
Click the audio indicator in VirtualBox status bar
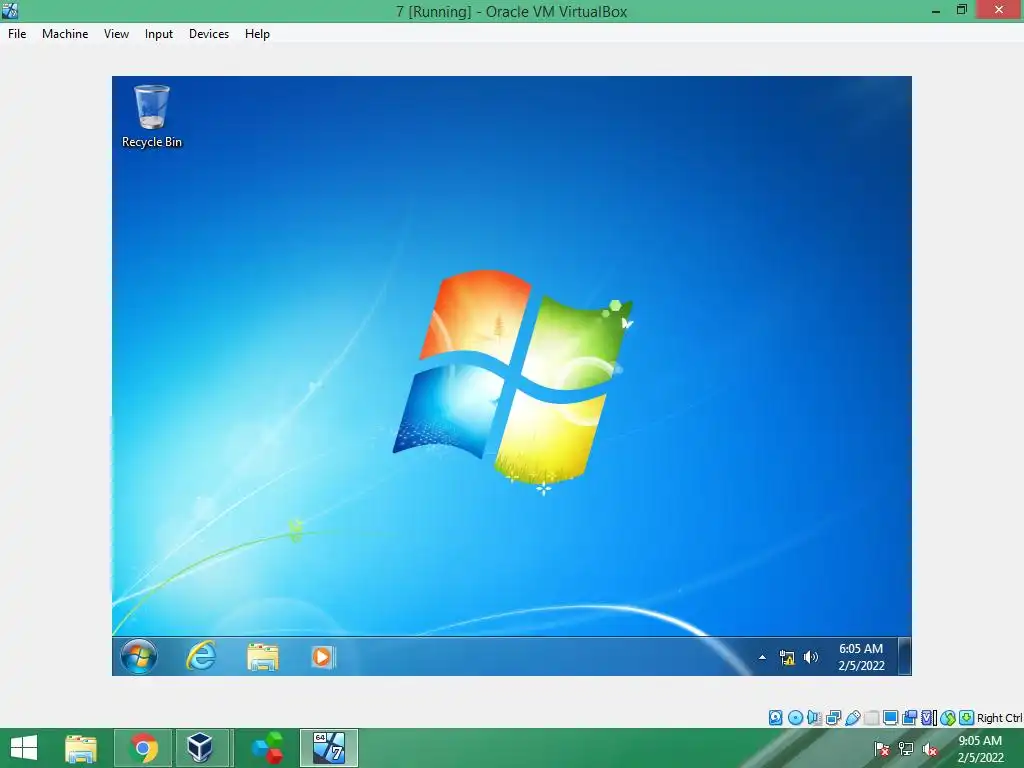(x=814, y=718)
